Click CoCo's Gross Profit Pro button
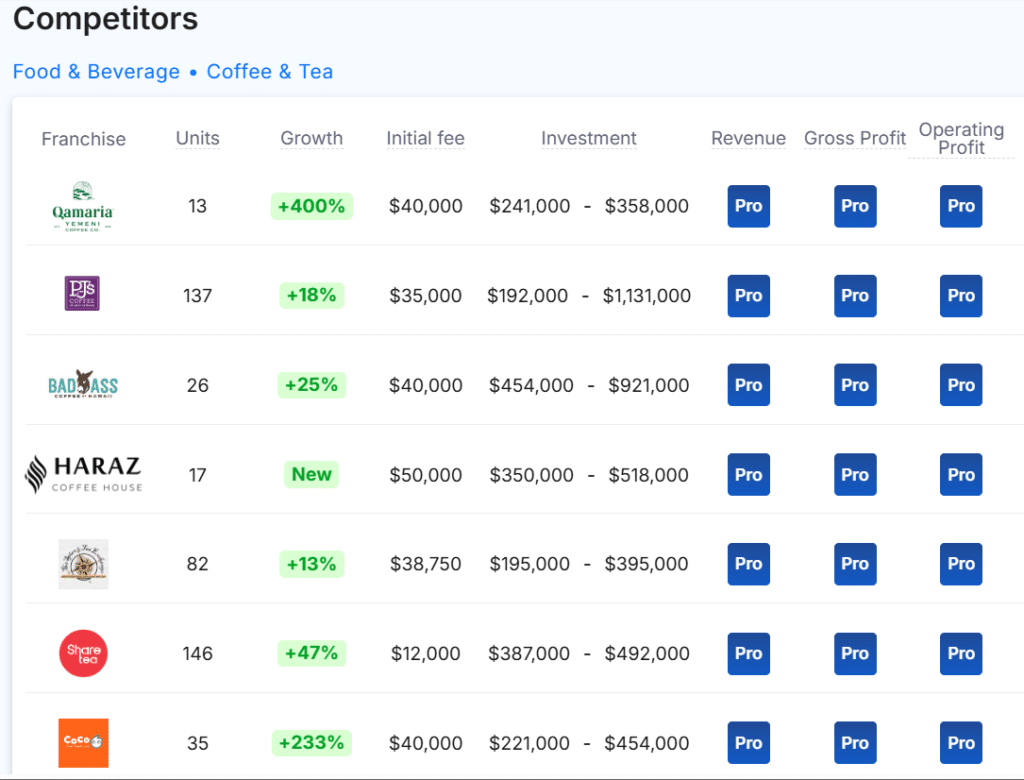 (855, 743)
